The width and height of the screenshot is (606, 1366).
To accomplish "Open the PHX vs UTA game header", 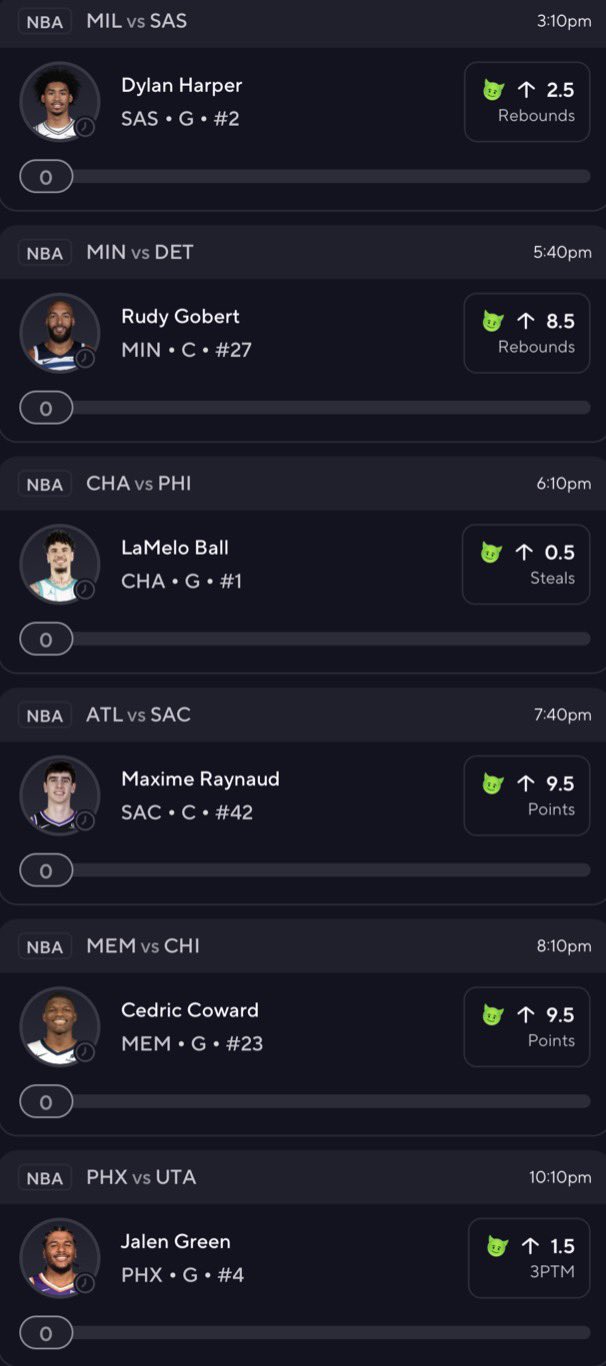I will point(141,1177).
